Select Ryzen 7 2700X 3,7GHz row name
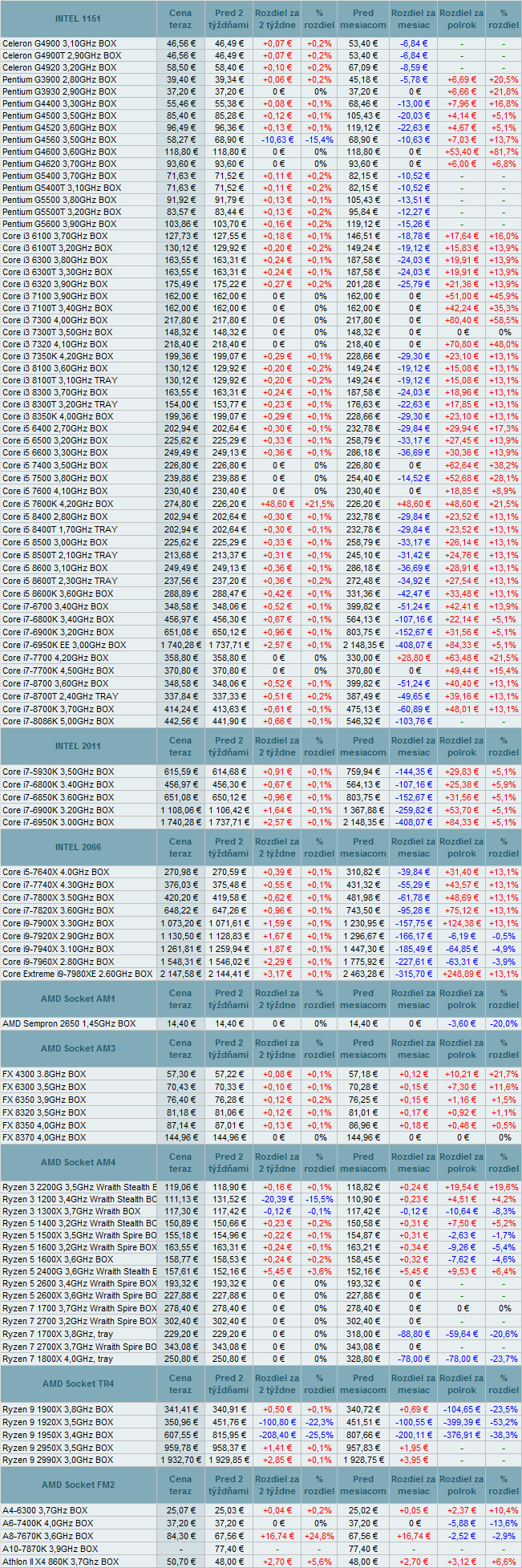Viewport: 522px width, 1568px height. coord(79,1347)
